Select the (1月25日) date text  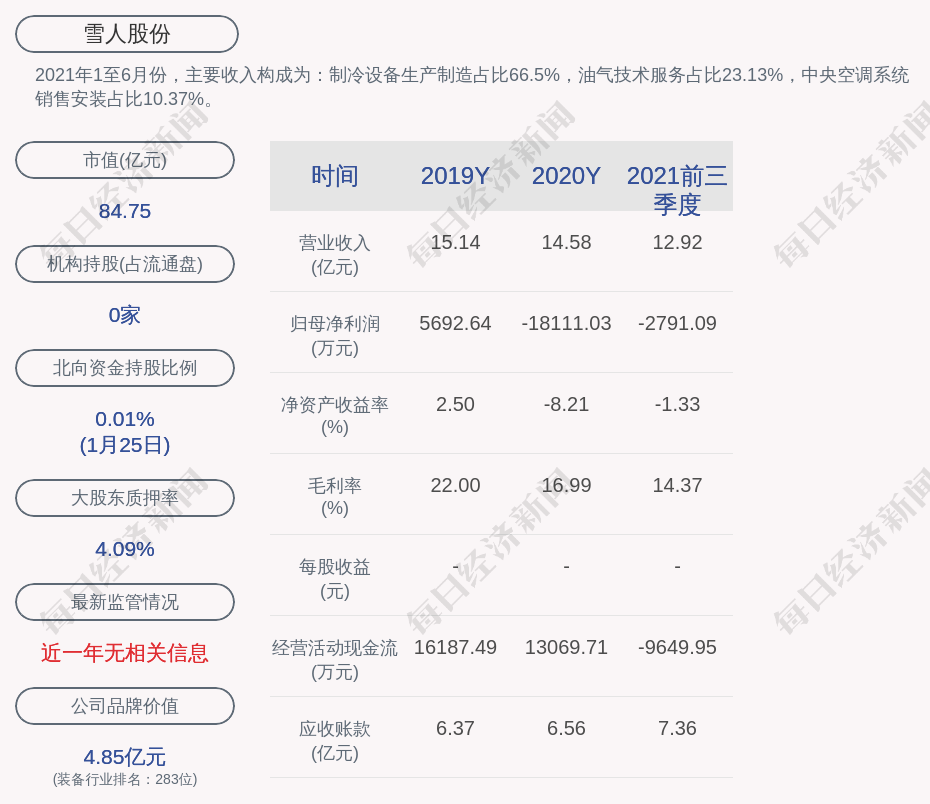coord(125,445)
